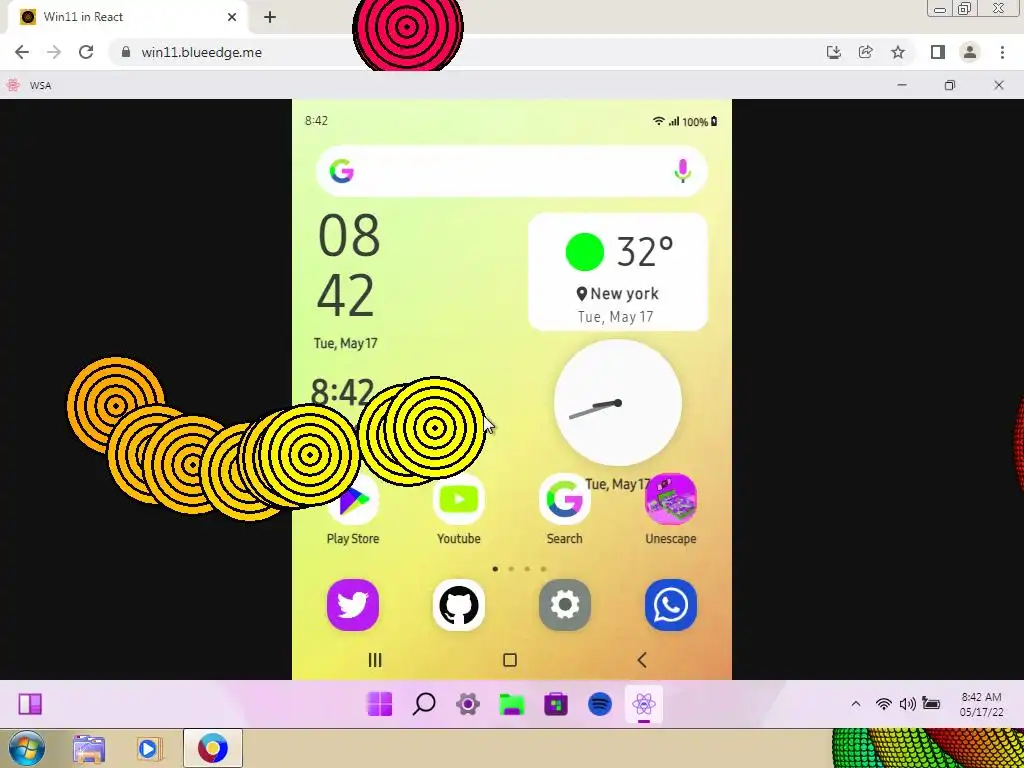Open Win11 taskbar search magnifier
Screen dimensions: 1024x768
424,704
